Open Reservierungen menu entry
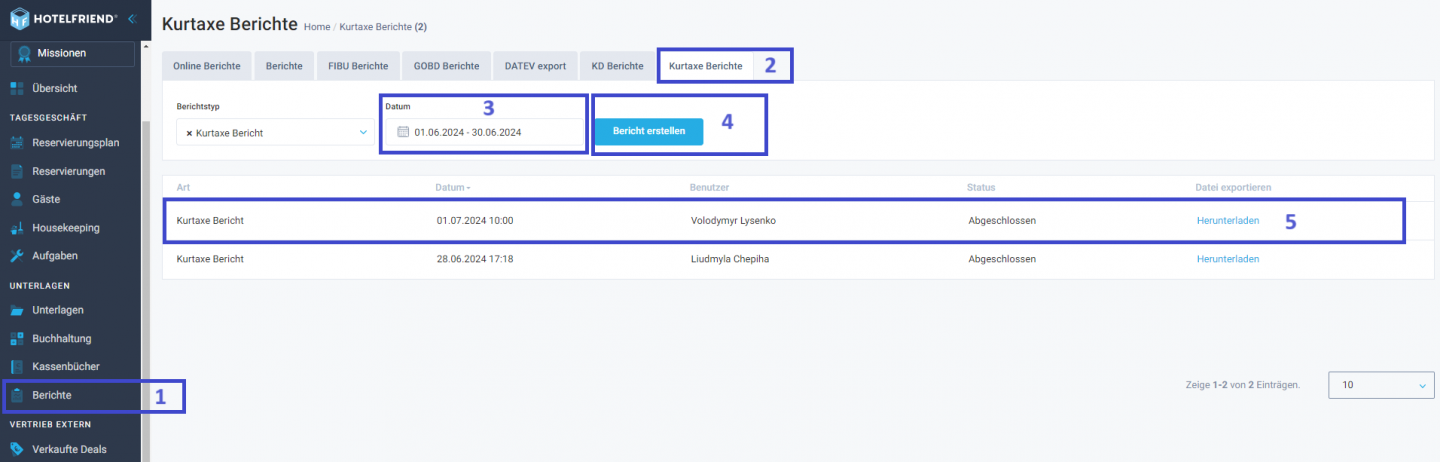 pyautogui.click(x=70, y=171)
